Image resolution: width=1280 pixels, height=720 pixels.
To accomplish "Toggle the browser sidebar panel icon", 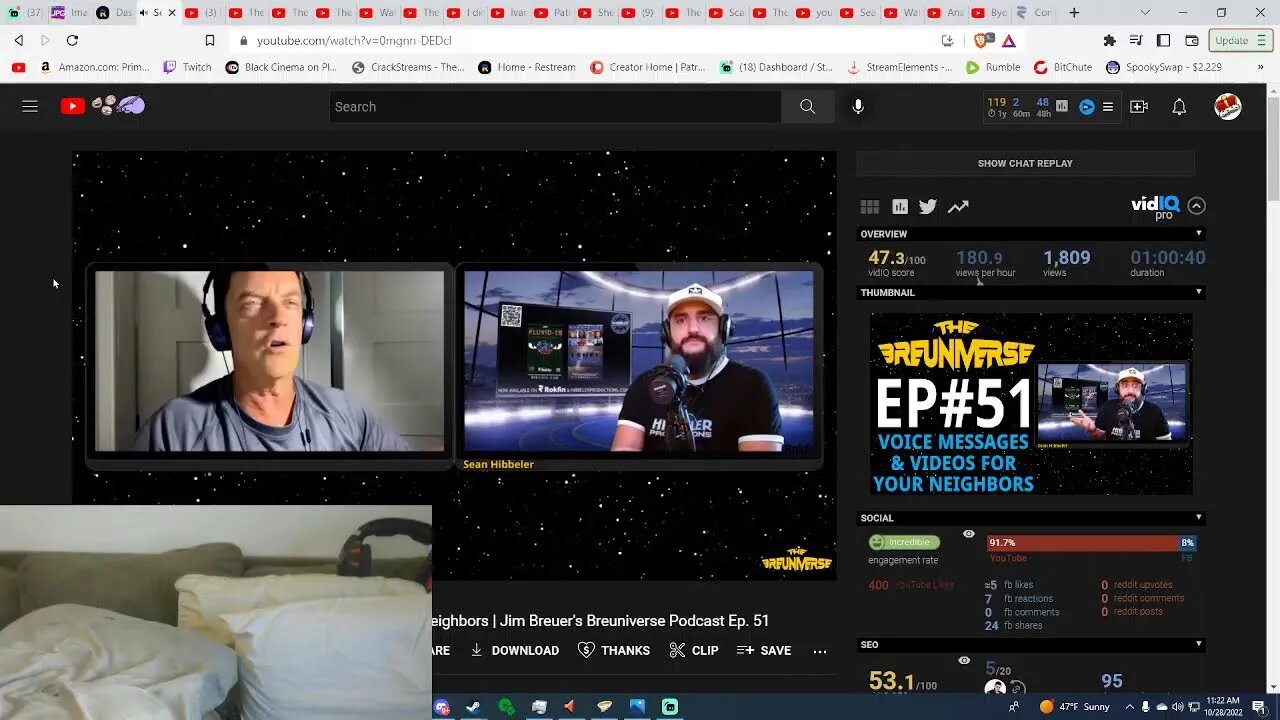I will 1163,41.
